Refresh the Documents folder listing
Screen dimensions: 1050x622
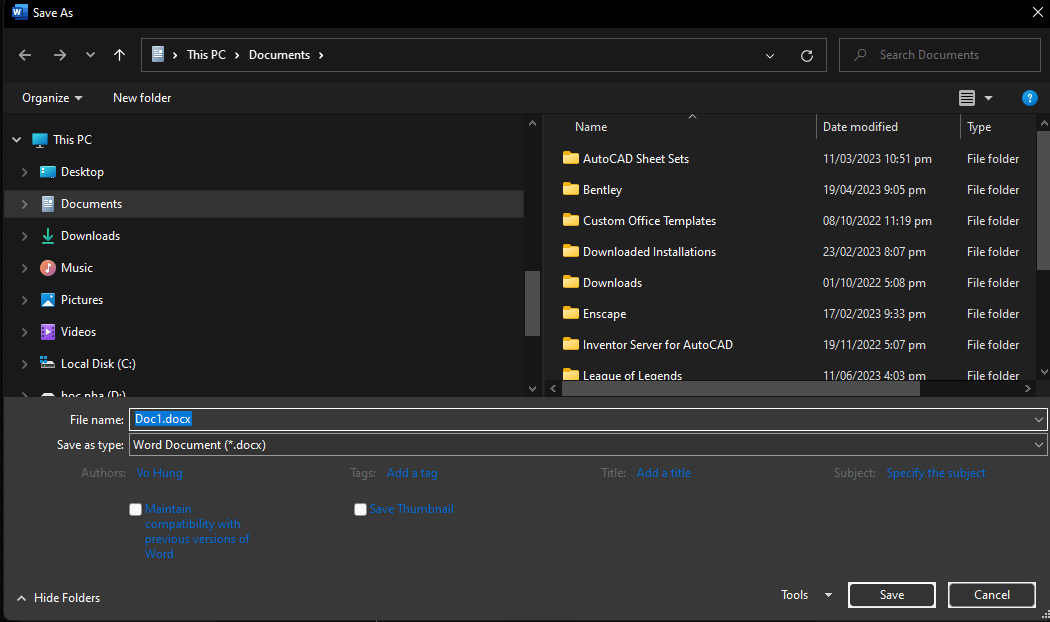point(807,56)
